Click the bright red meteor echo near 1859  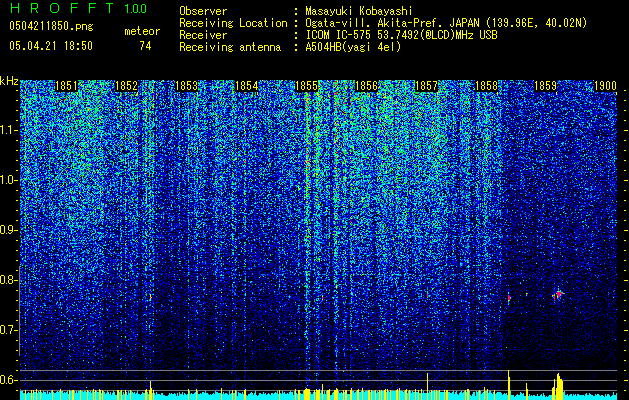pos(558,295)
